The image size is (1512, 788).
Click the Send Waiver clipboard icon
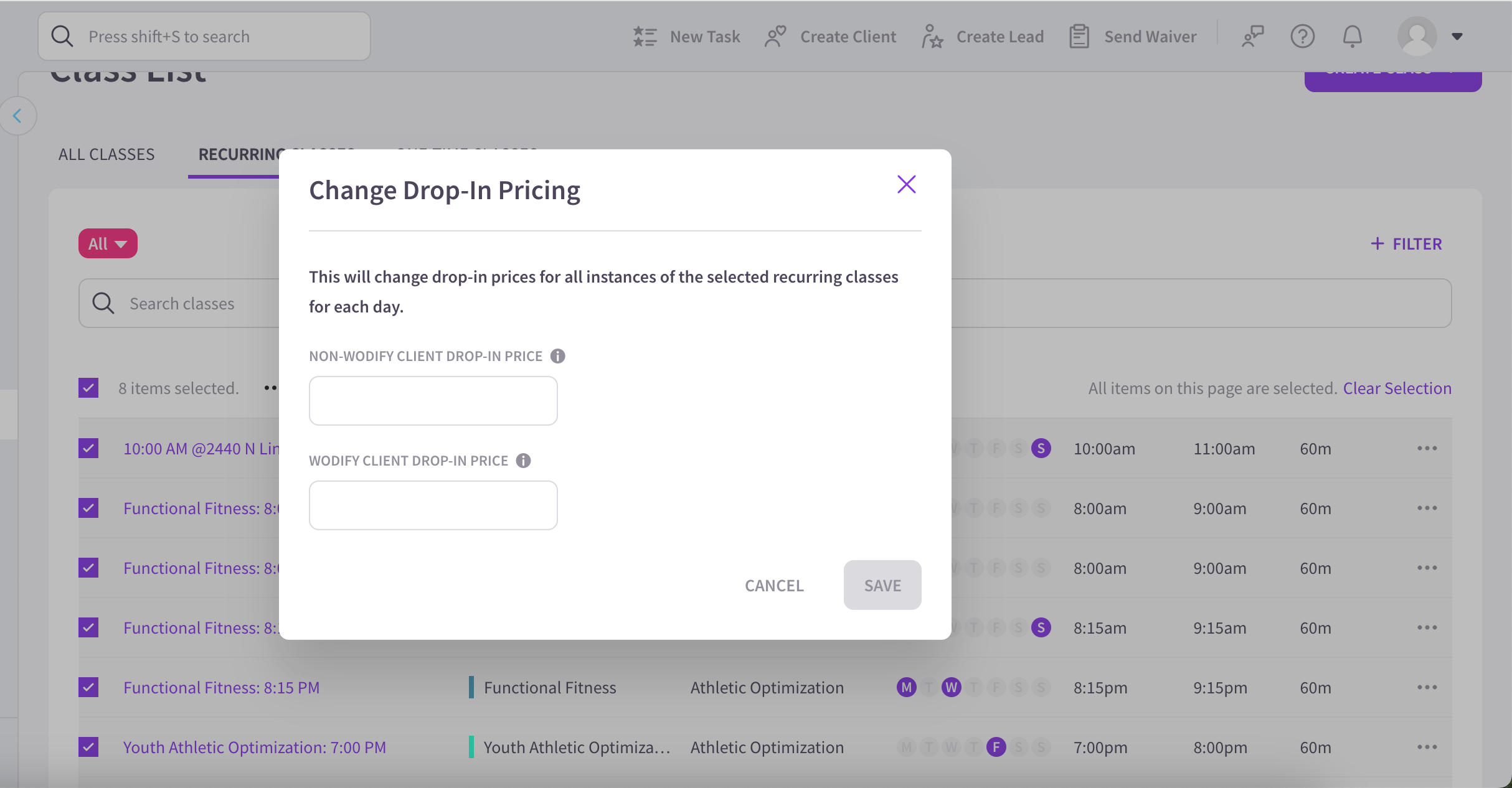(1079, 37)
